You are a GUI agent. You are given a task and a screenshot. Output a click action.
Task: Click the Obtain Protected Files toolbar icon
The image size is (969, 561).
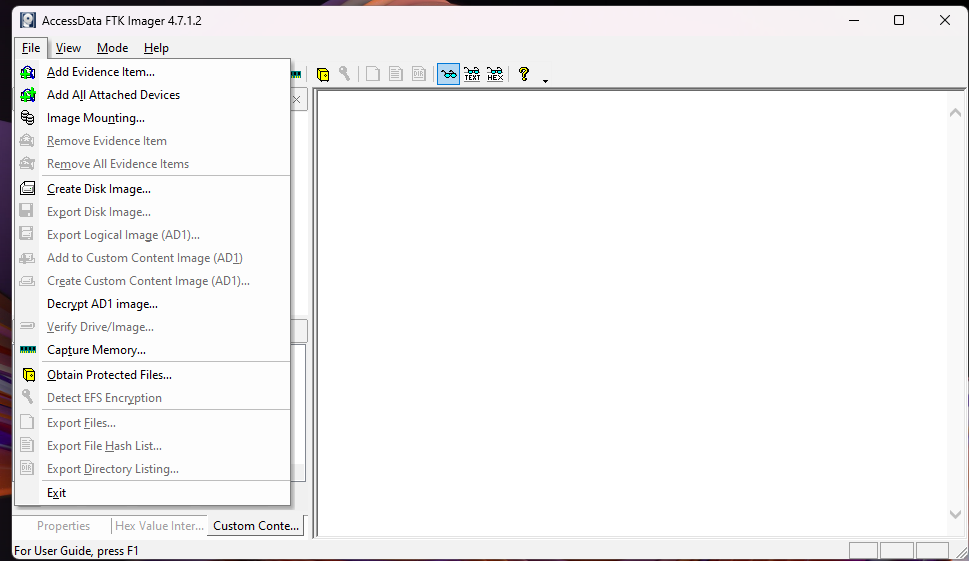coord(323,74)
